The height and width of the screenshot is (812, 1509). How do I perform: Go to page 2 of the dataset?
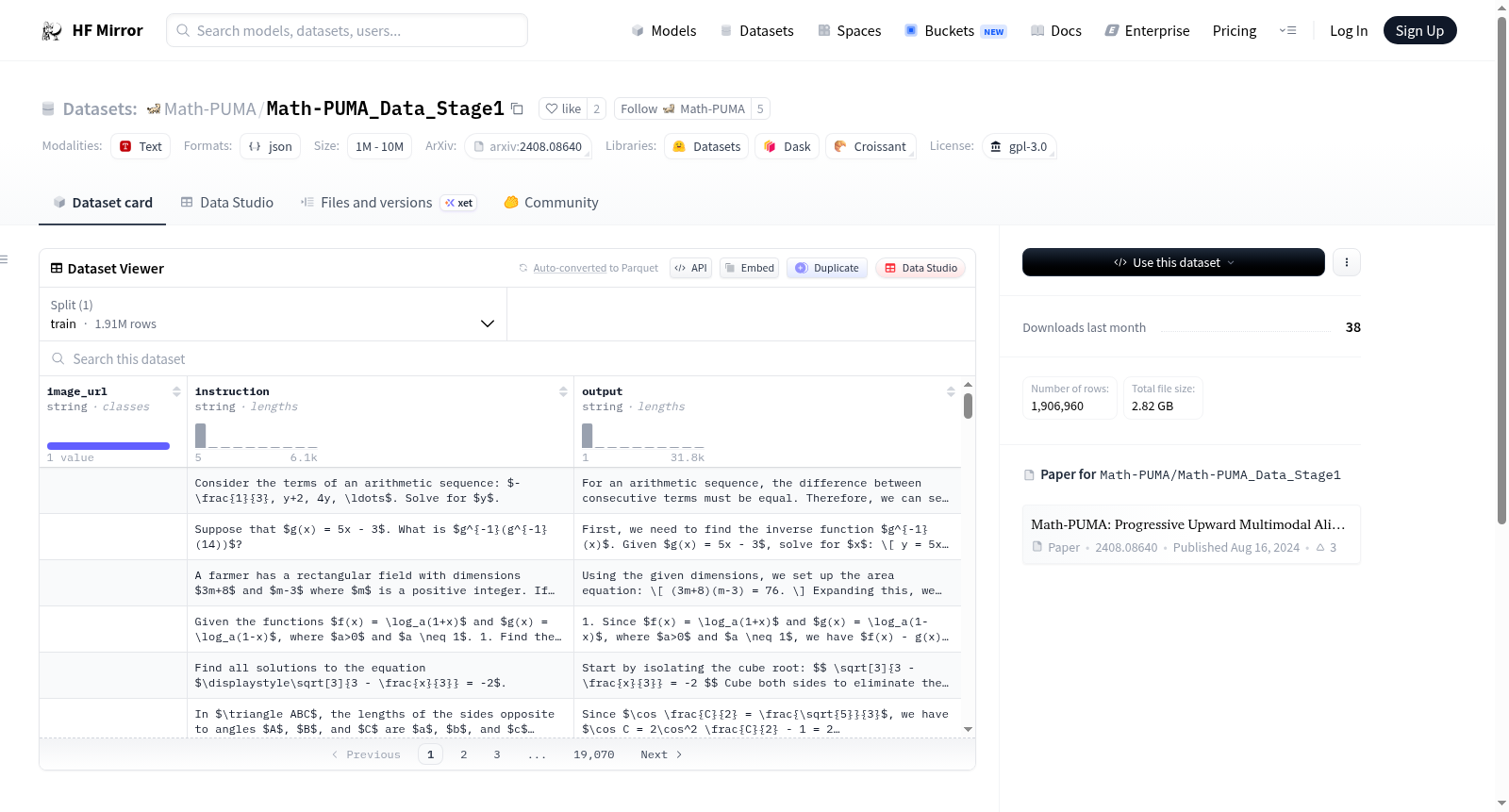click(x=464, y=754)
